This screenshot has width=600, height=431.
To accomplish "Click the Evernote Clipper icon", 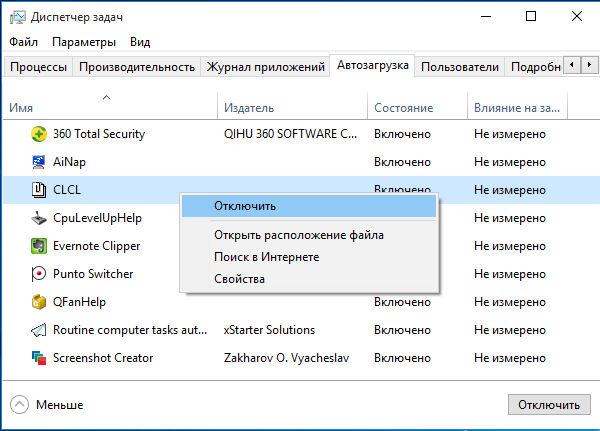I will [39, 245].
